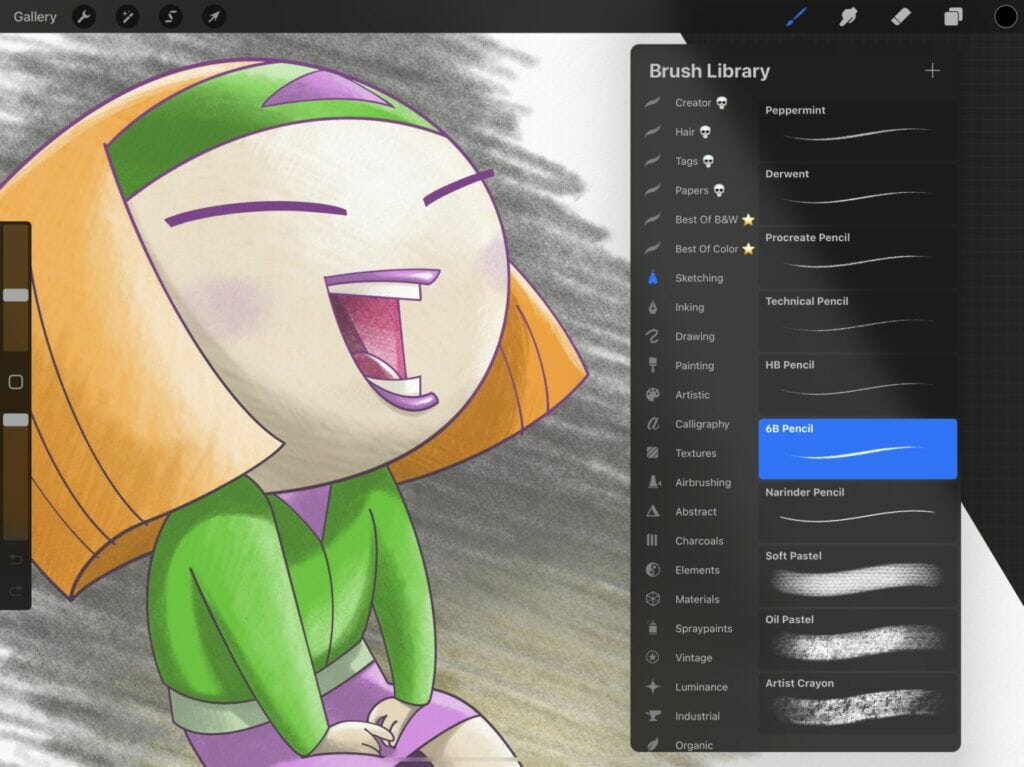
Task: Choose the HB Pencil brush
Action: 857,385
